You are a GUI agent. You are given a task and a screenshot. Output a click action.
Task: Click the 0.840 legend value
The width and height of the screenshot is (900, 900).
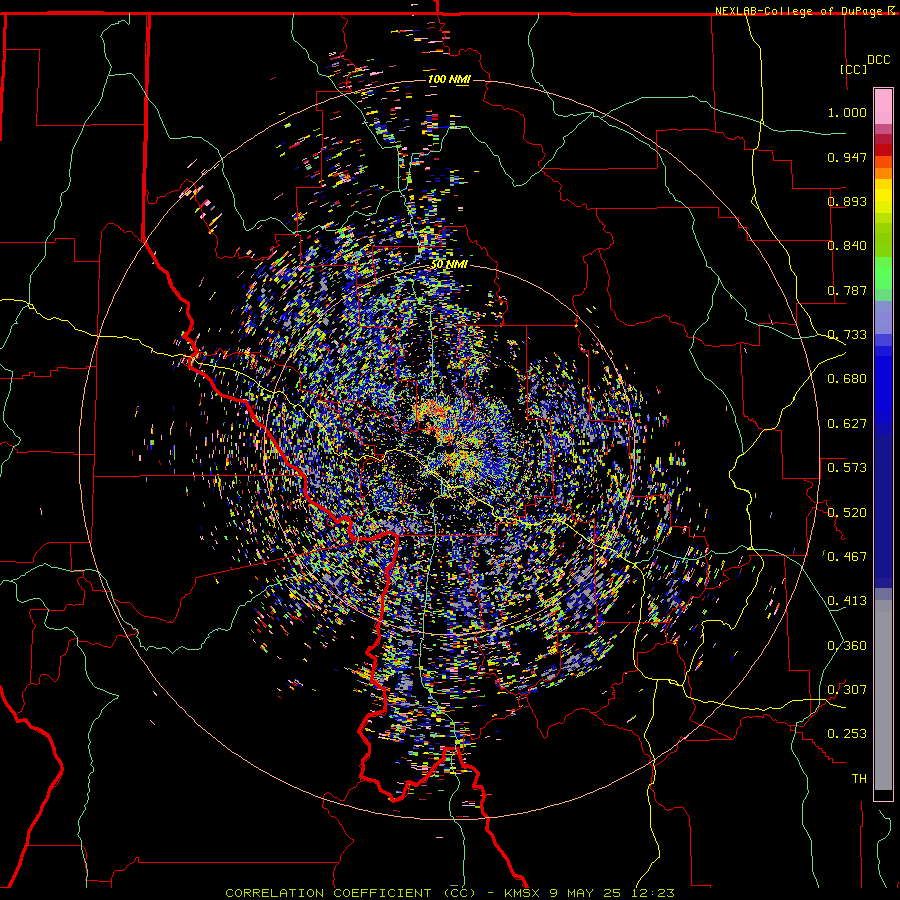847,246
